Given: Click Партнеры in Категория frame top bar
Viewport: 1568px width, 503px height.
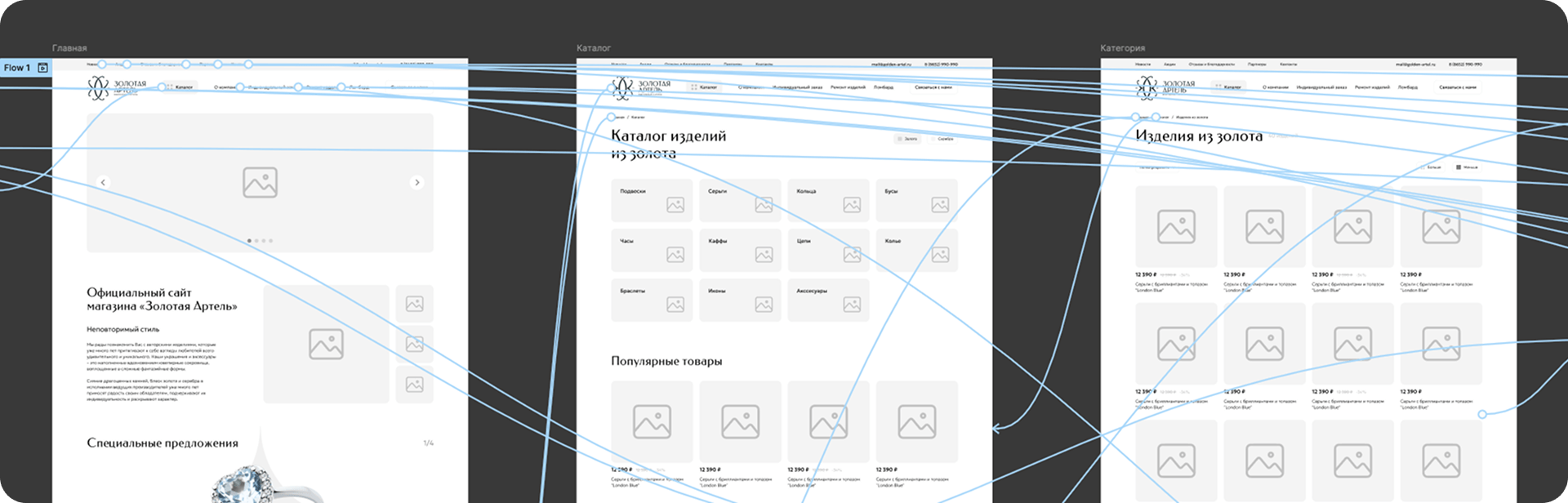Looking at the screenshot, I should pos(1257,64).
